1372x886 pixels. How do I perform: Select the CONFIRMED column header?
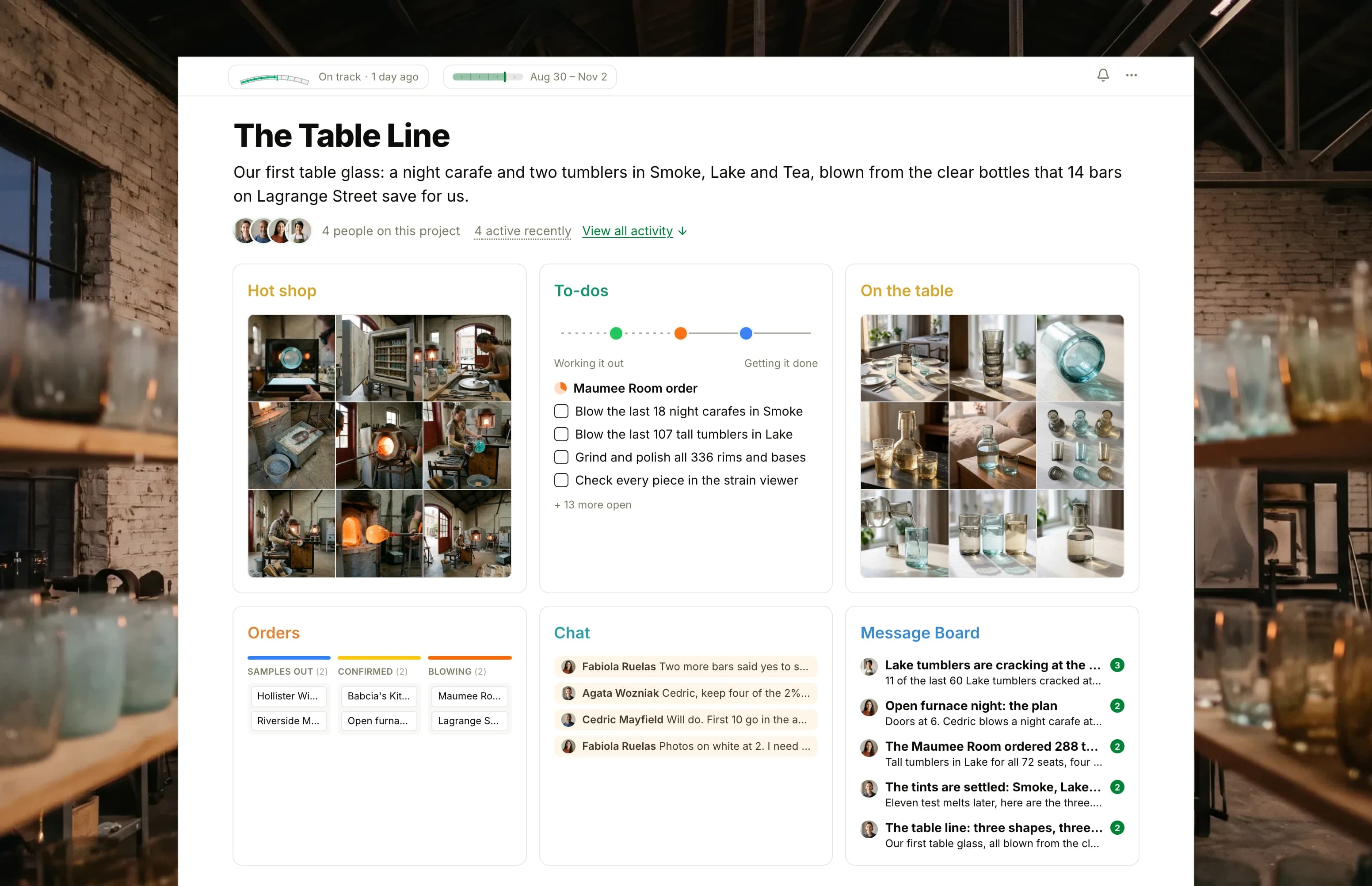[373, 672]
